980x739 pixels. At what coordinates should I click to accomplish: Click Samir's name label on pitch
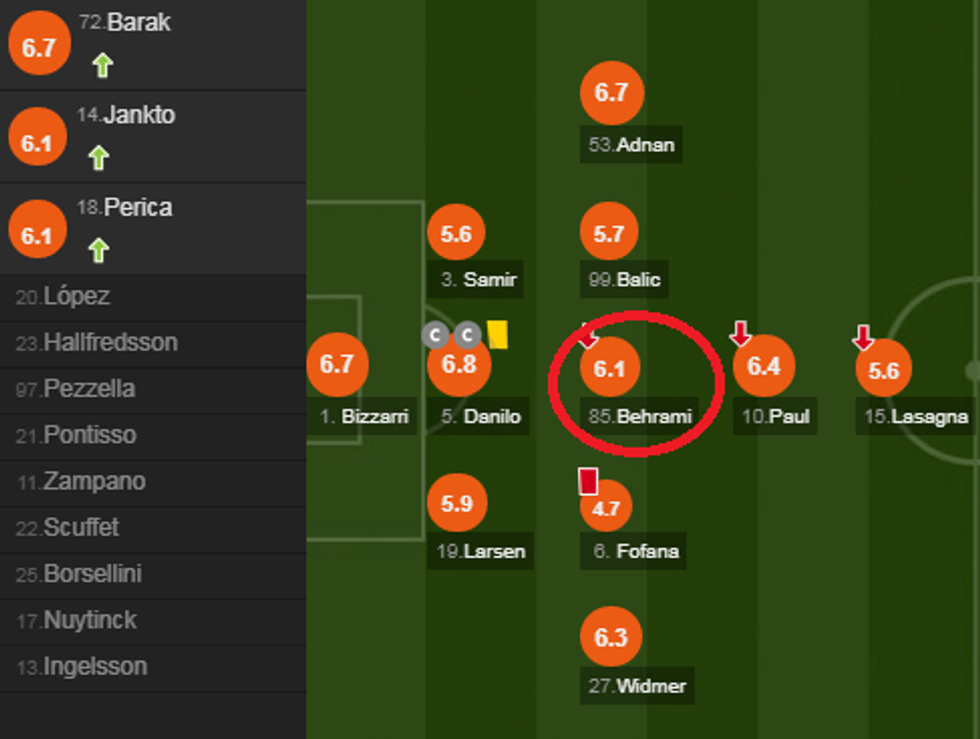click(479, 280)
